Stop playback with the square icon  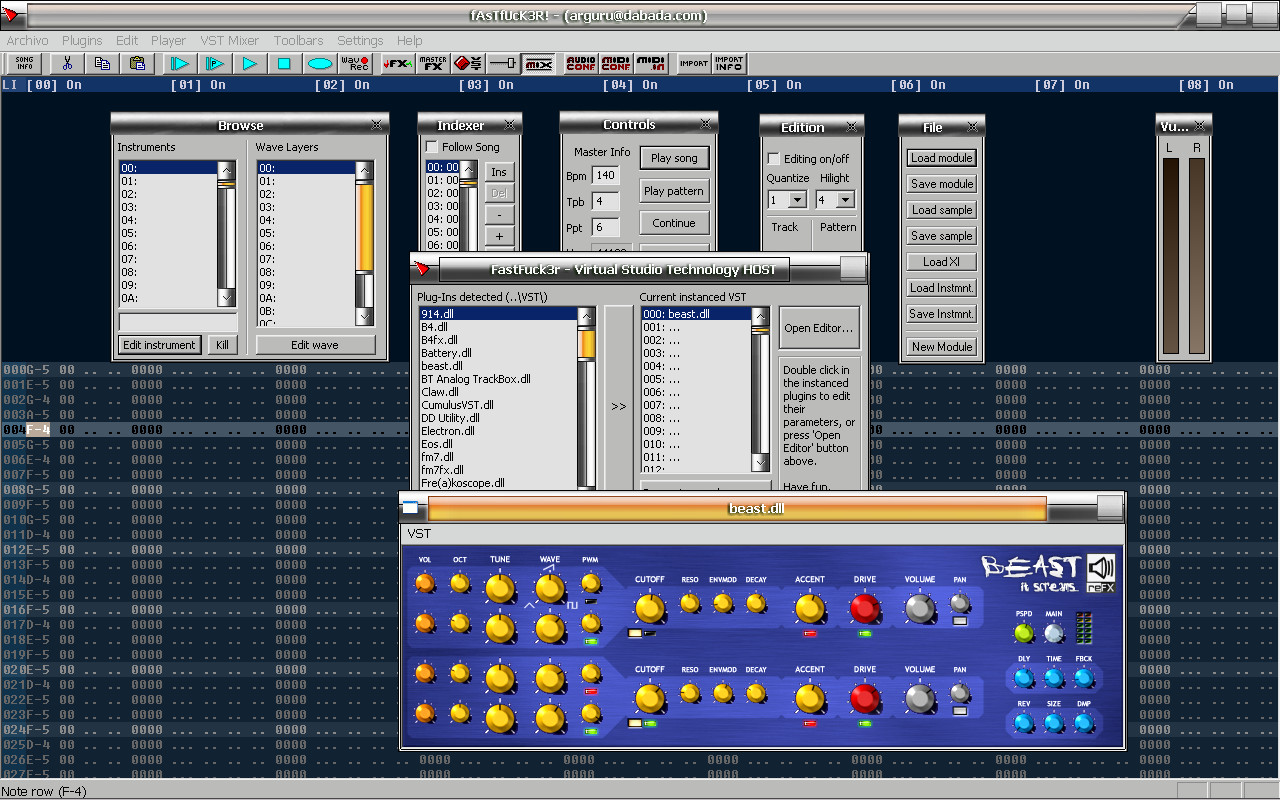tap(284, 63)
